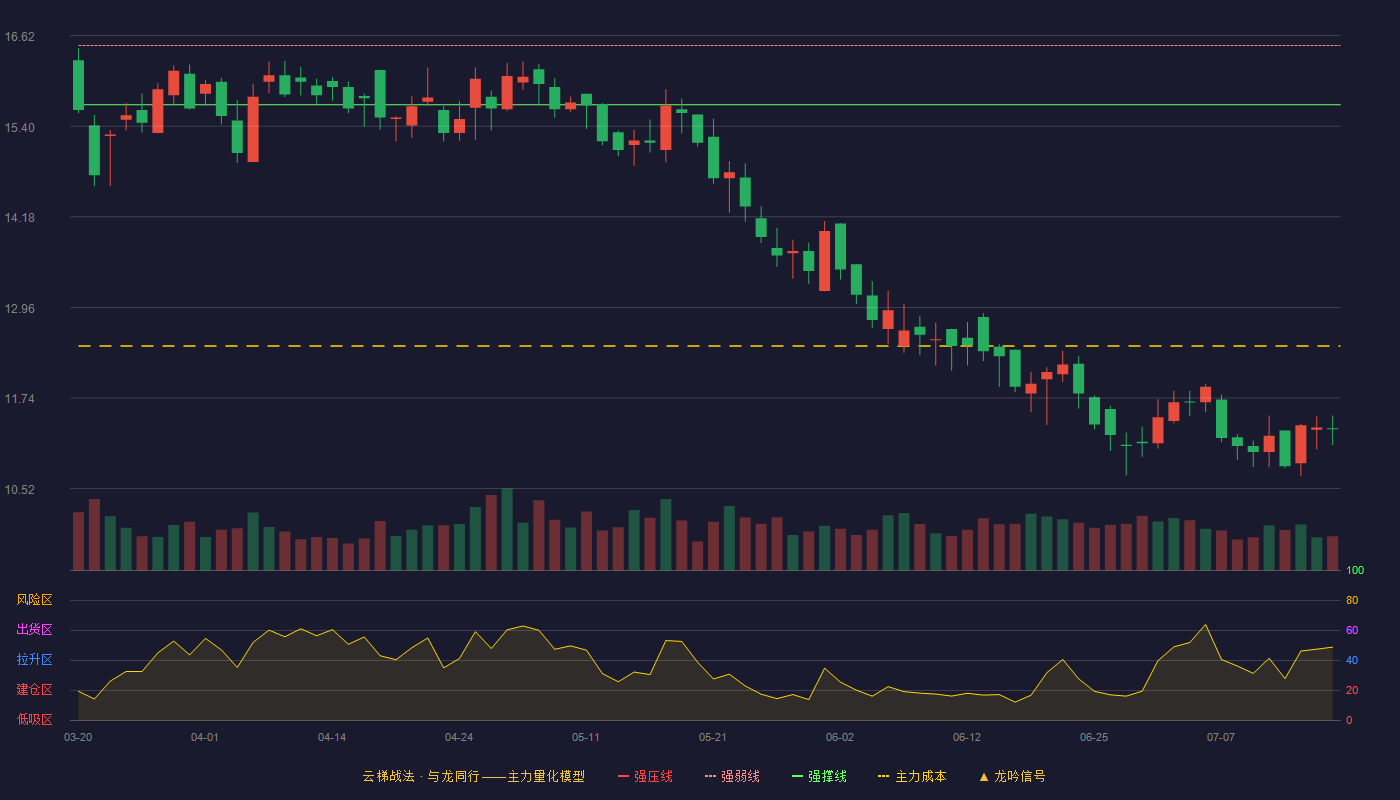Click the 06-25 date label
The image size is (1400, 800).
coord(1094,737)
